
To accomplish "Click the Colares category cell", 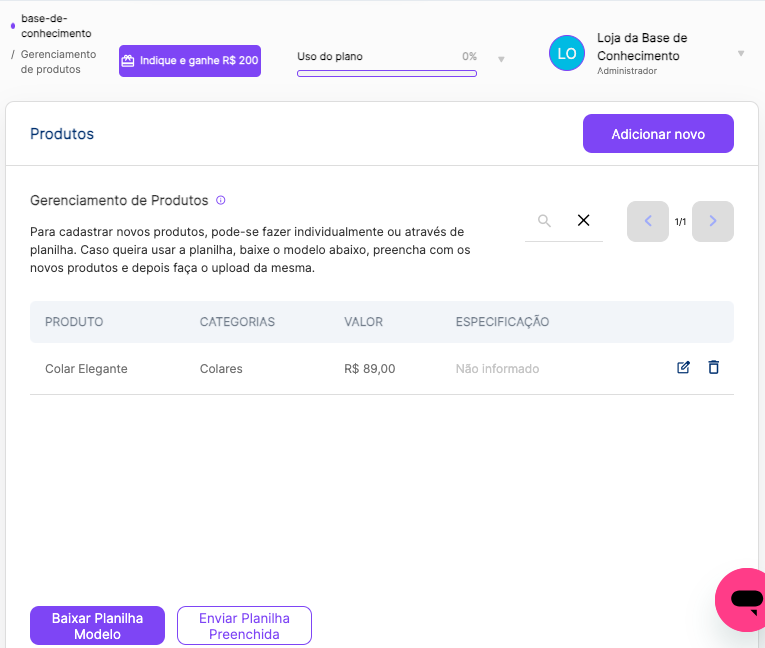I will pos(221,368).
